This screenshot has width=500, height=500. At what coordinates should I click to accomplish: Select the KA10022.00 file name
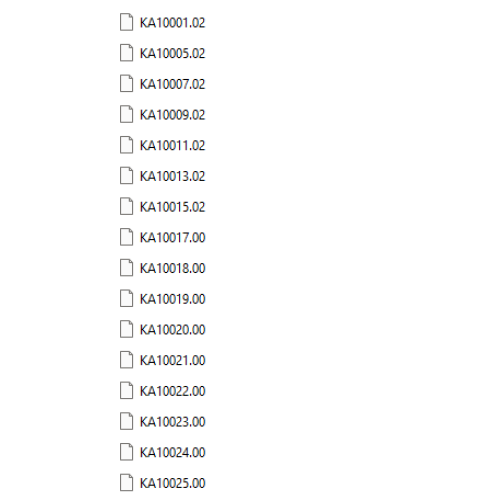[x=172, y=391]
